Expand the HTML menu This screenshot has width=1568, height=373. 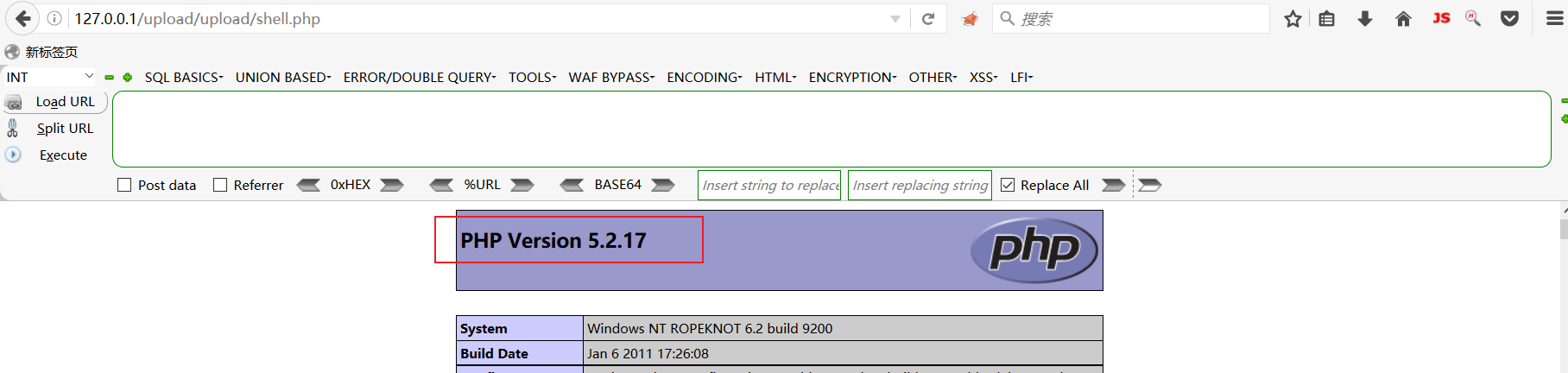775,77
